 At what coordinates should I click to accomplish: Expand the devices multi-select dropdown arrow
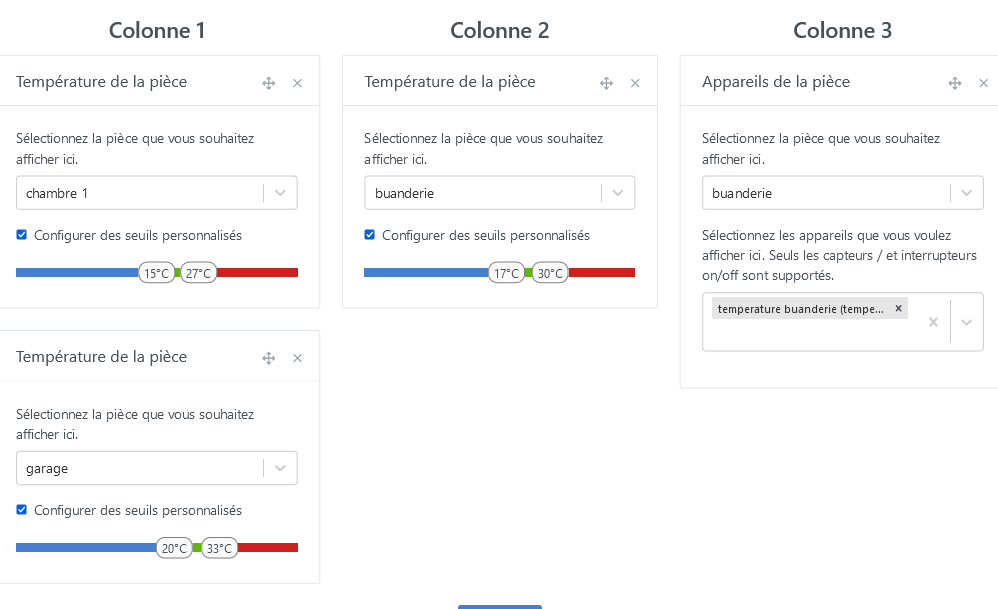(x=967, y=322)
